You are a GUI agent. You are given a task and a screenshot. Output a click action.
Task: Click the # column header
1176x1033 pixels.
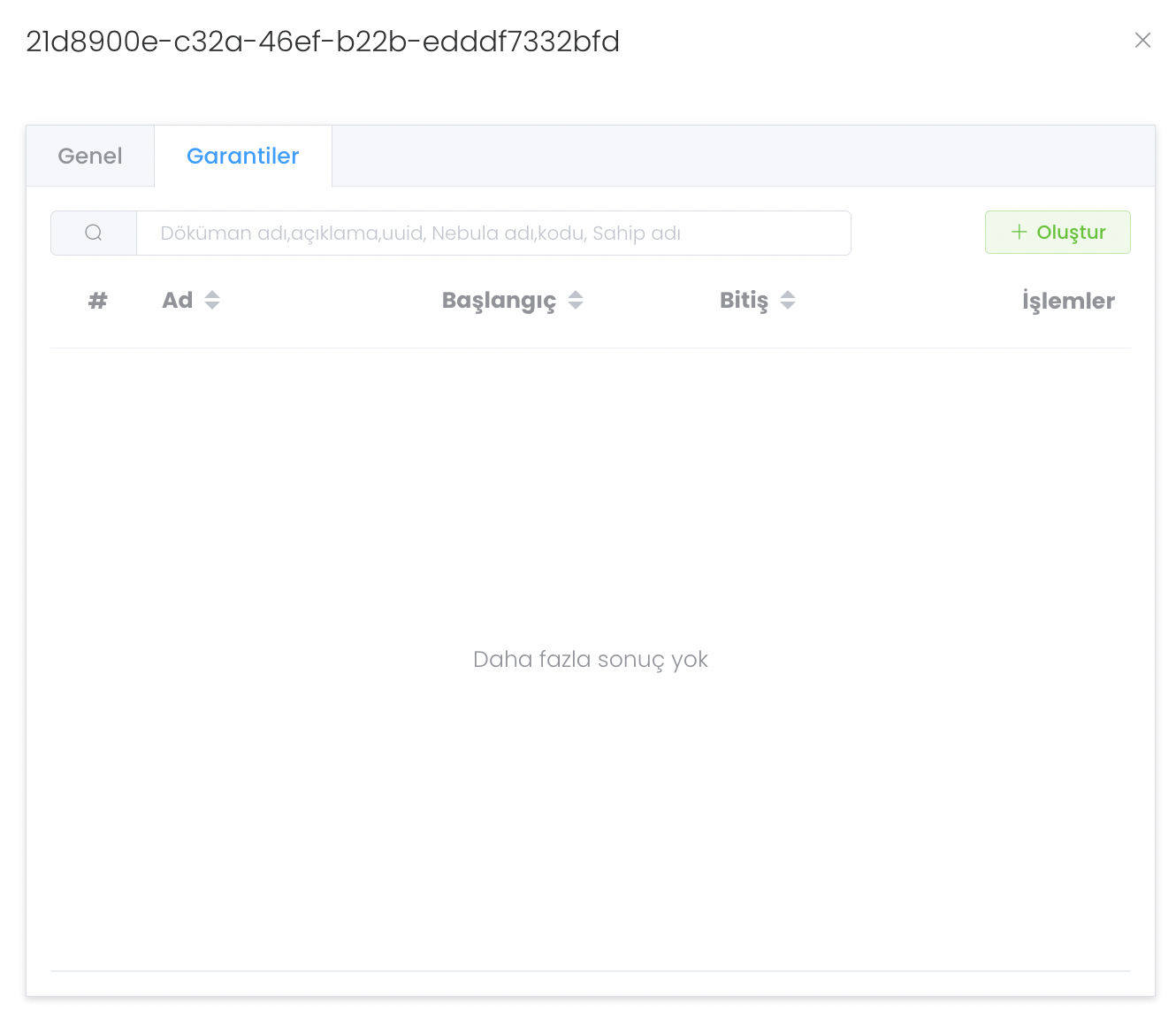97,301
